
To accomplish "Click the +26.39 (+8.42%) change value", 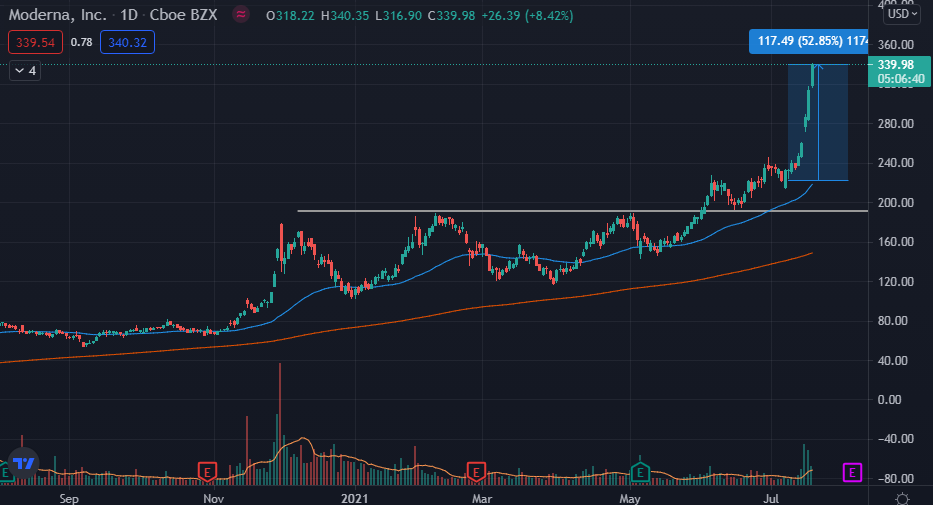I will coord(527,15).
